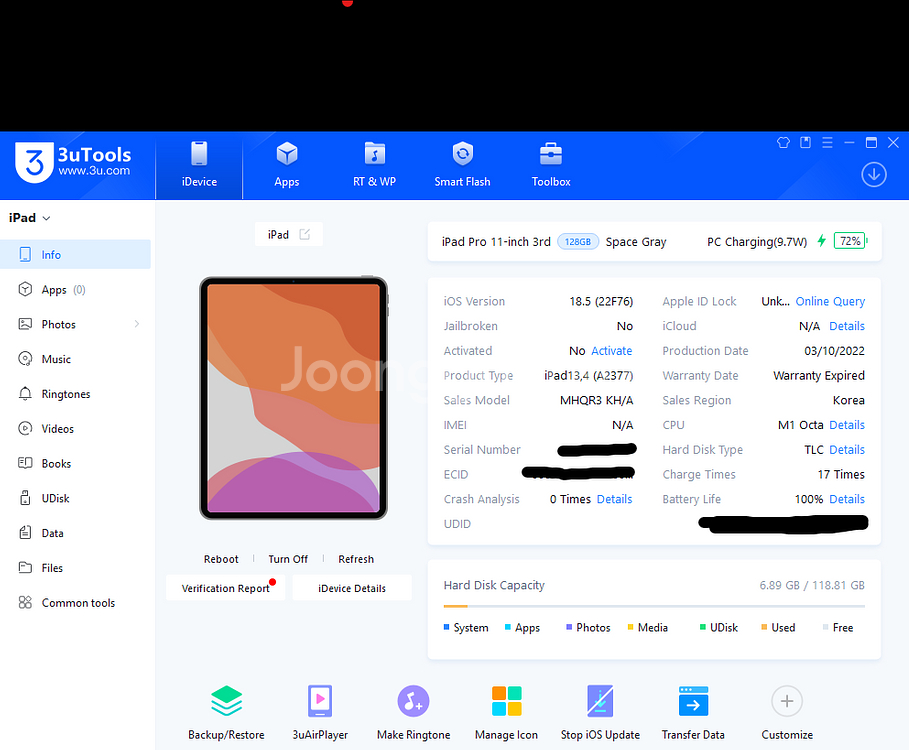Click the PC Charging(9.7W) status text
The image size is (909, 750).
(x=757, y=242)
